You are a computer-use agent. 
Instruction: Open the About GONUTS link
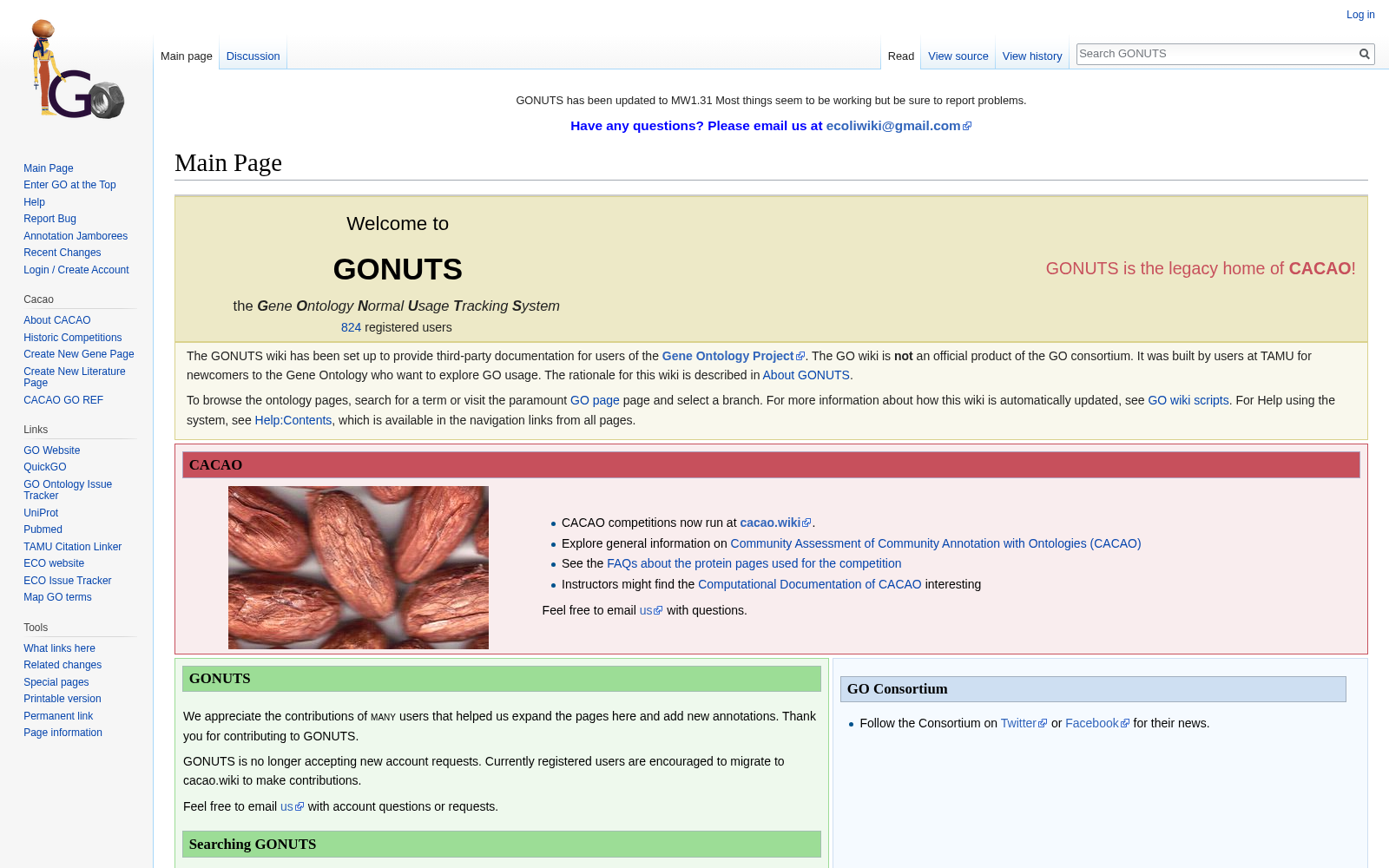(806, 375)
